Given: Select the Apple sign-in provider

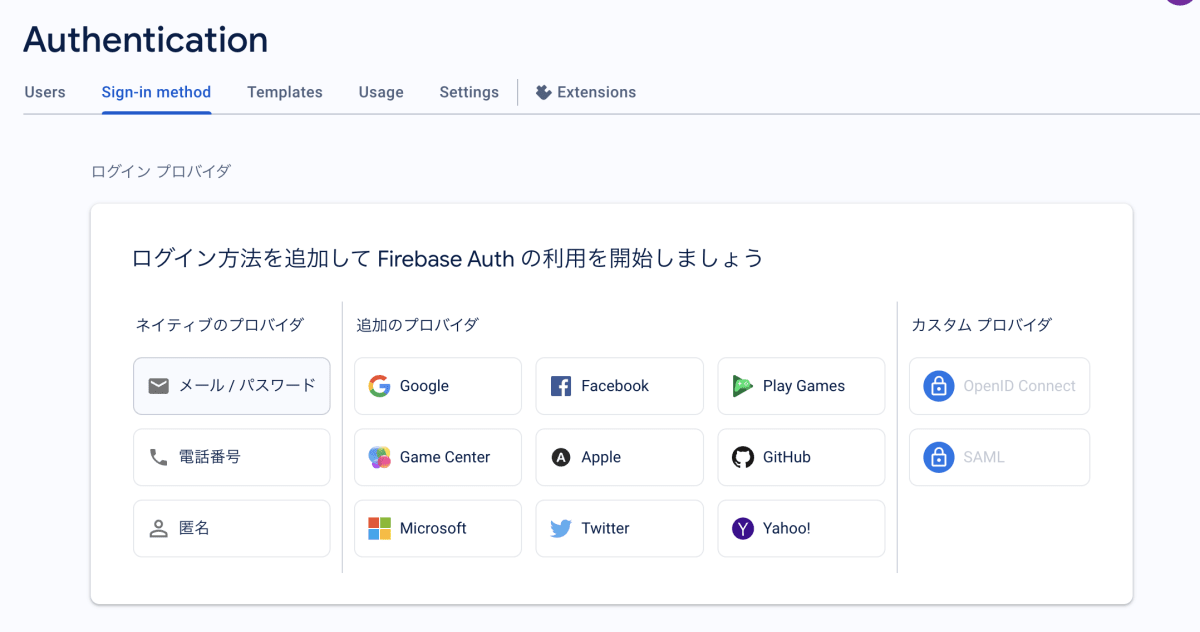Looking at the screenshot, I should pyautogui.click(x=619, y=457).
